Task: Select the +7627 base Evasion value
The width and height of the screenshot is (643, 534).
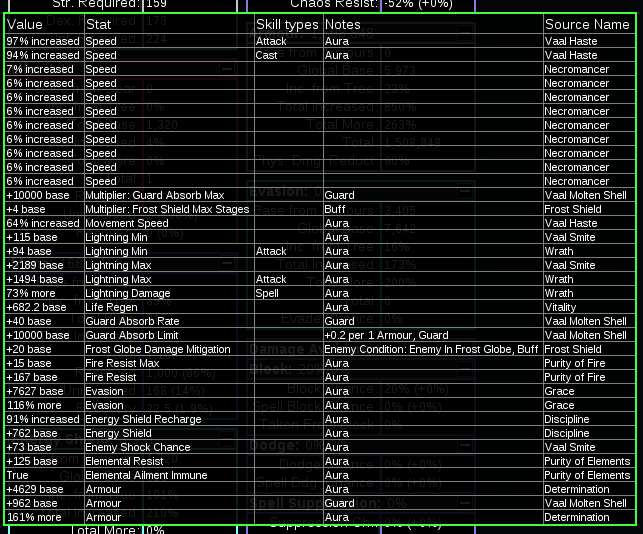Action: [x=35, y=391]
